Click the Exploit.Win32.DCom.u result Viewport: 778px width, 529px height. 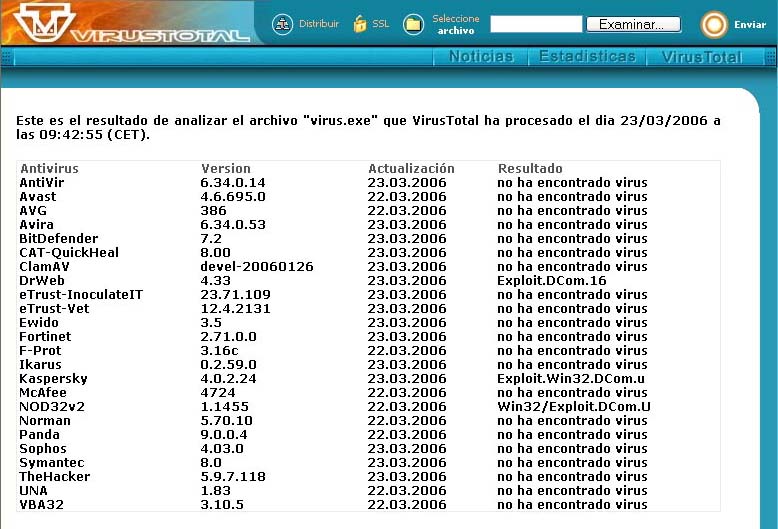click(x=571, y=379)
